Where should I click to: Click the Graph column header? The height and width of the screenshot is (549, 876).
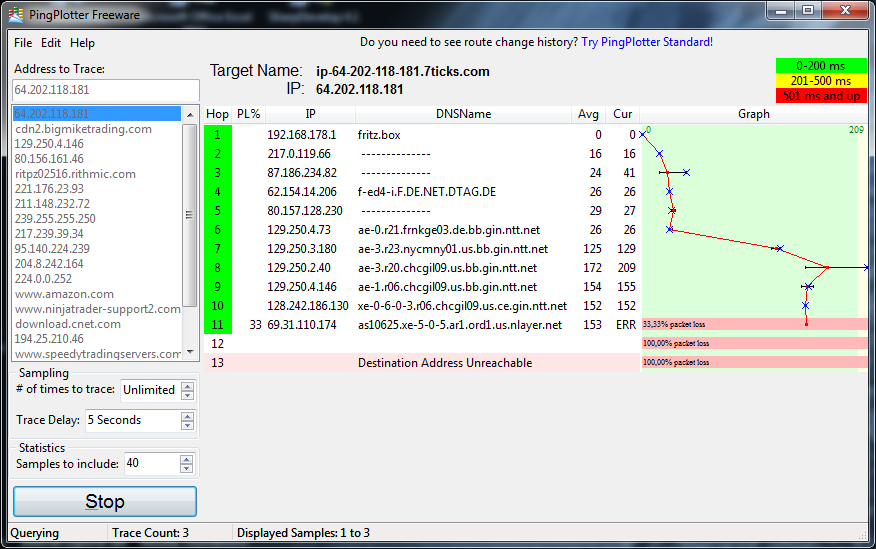754,114
